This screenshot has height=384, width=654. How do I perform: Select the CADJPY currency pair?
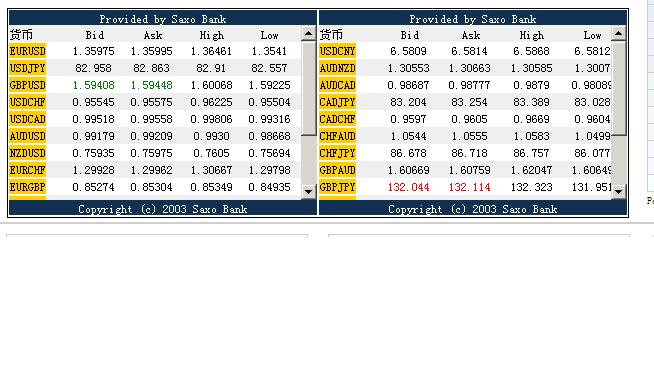(337, 102)
